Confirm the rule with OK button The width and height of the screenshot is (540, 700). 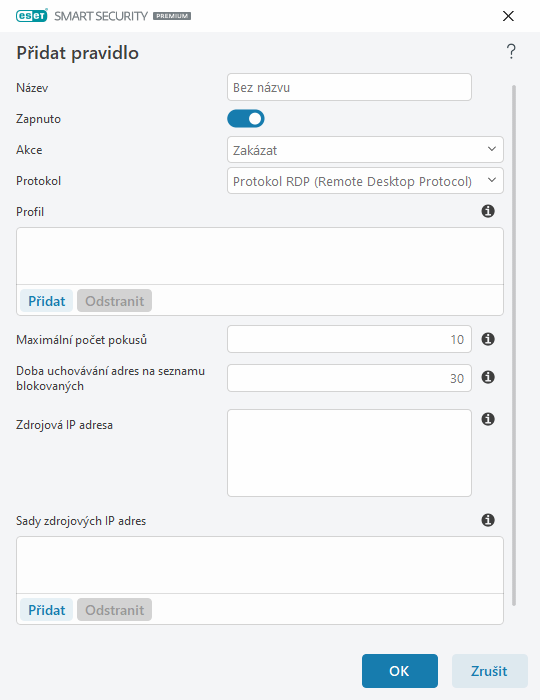tap(400, 671)
